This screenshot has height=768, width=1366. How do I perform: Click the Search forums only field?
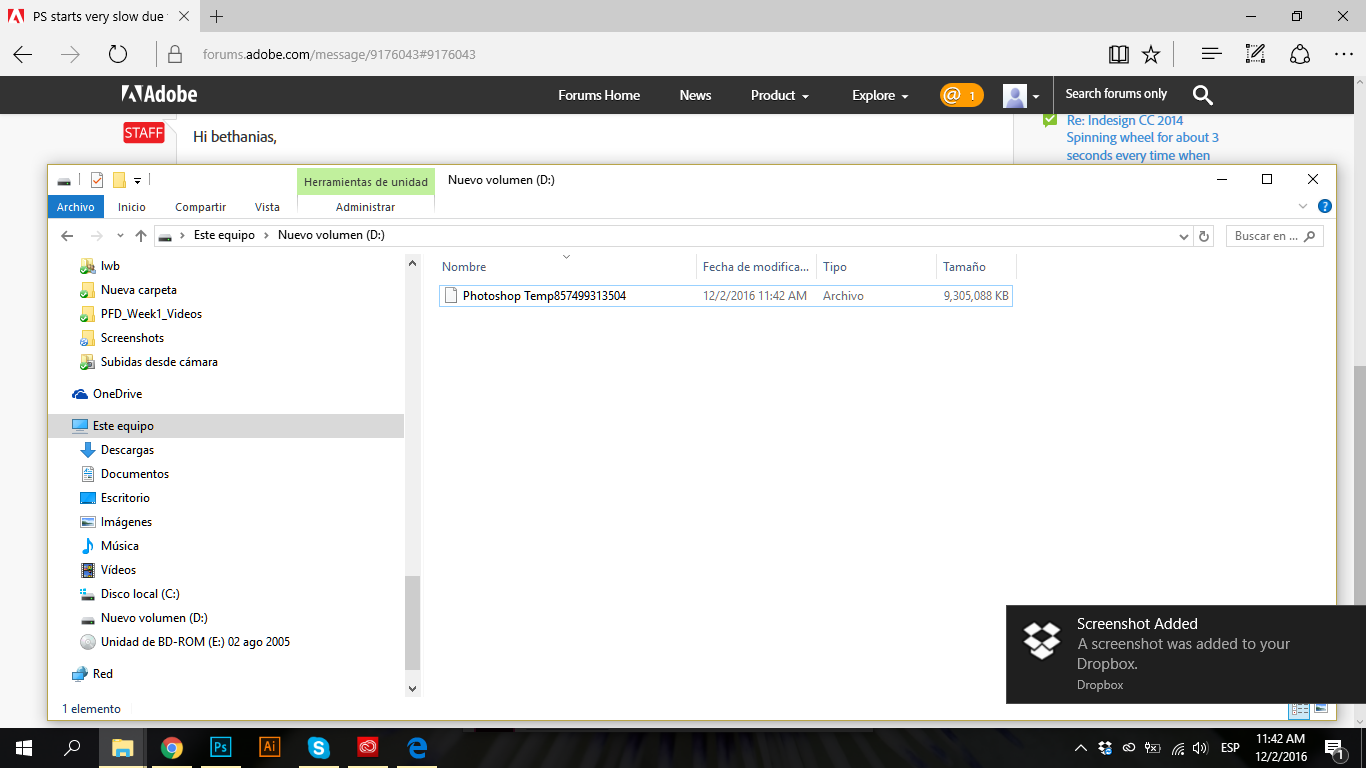1116,94
